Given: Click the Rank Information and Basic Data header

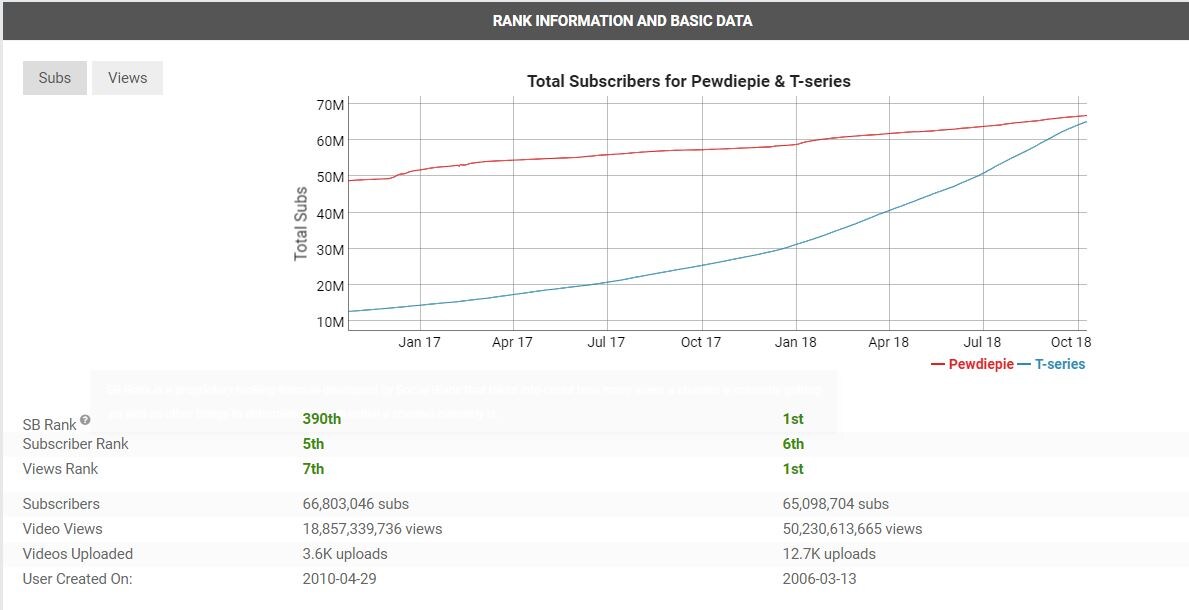Looking at the screenshot, I should 623,20.
